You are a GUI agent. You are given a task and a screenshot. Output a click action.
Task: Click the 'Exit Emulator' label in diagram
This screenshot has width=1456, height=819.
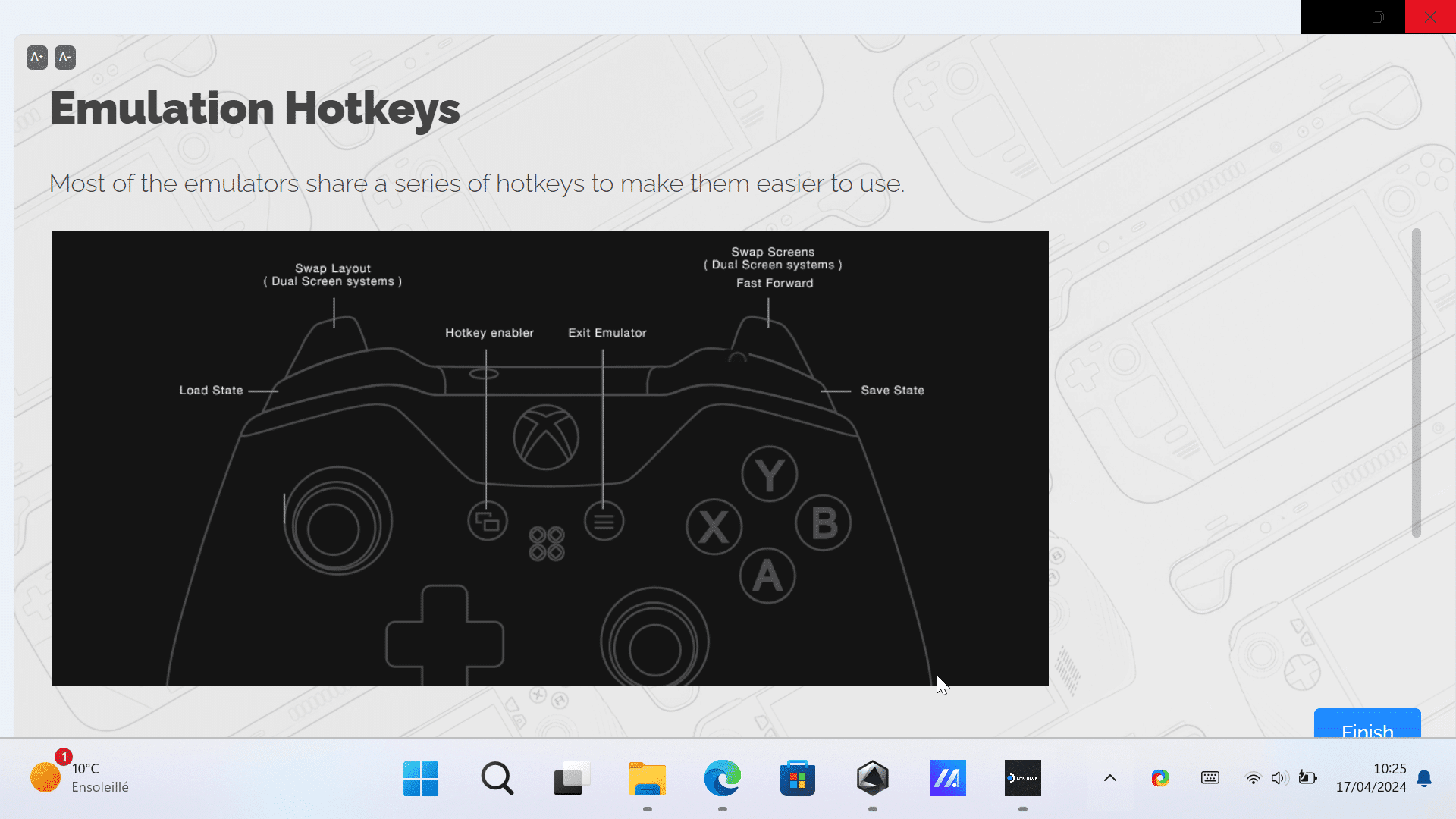coord(607,333)
